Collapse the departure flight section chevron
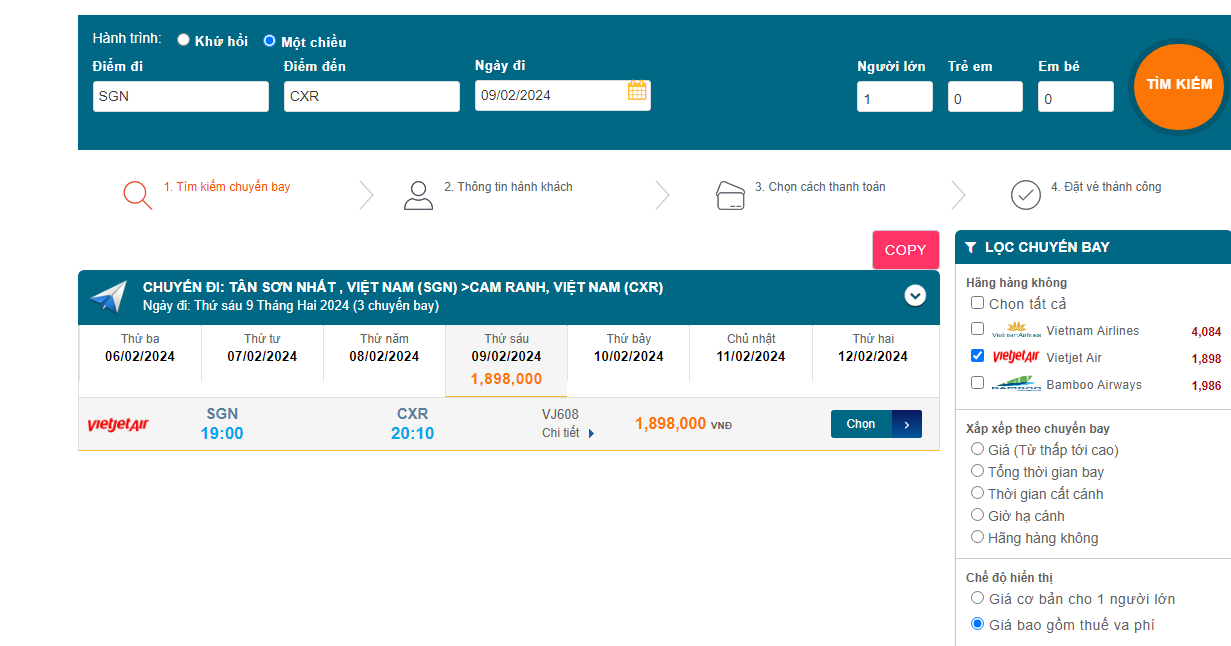 [915, 296]
